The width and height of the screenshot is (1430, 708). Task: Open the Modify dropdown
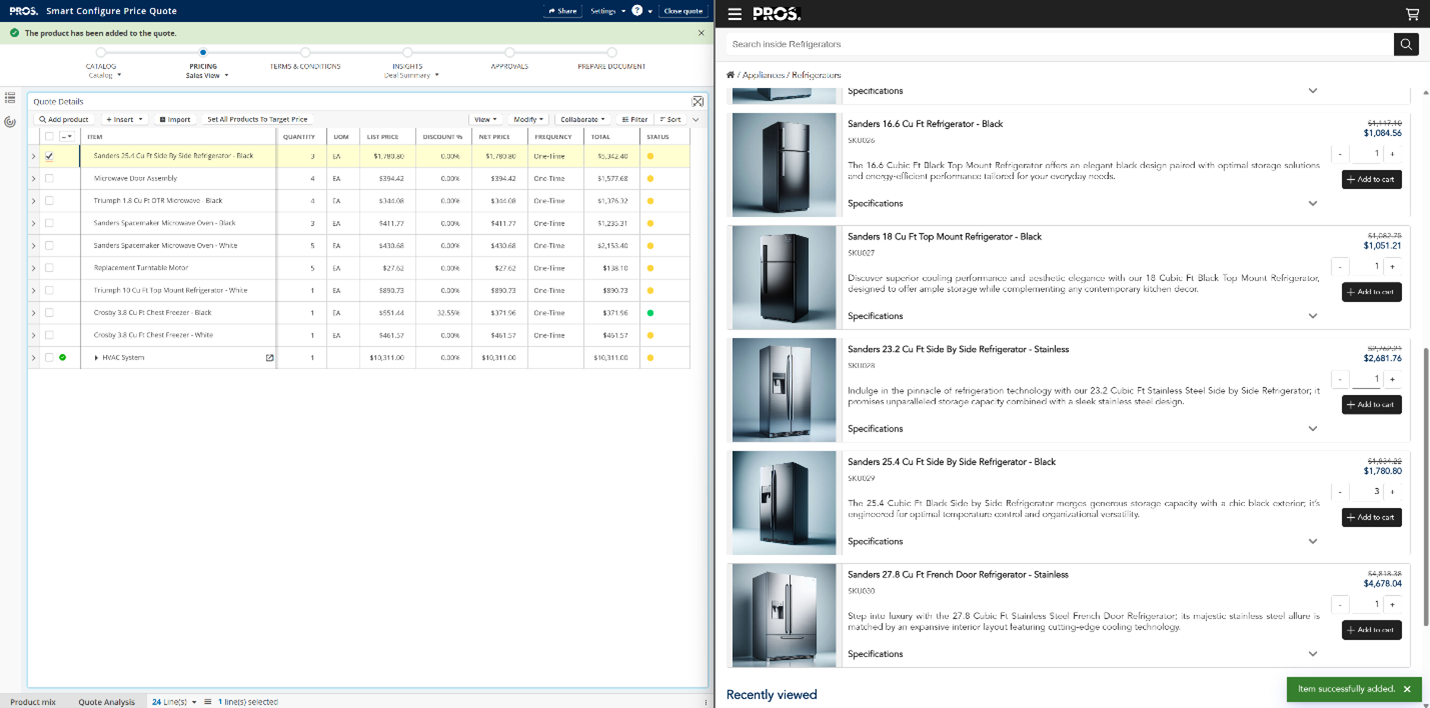pyautogui.click(x=528, y=119)
